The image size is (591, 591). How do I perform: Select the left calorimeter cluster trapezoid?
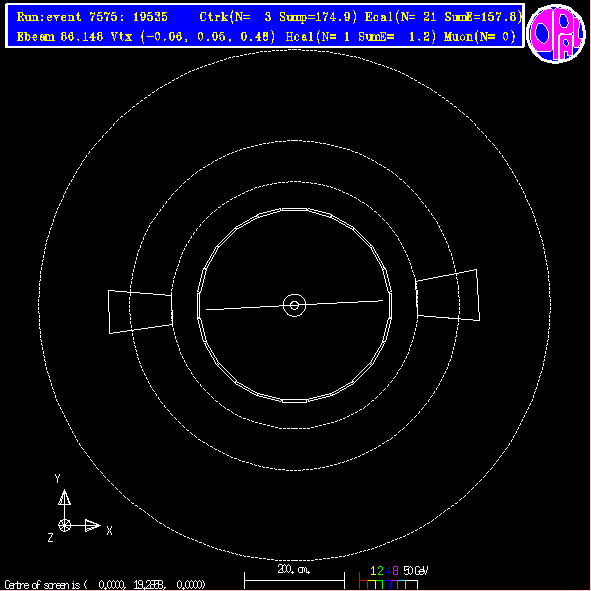[140, 312]
